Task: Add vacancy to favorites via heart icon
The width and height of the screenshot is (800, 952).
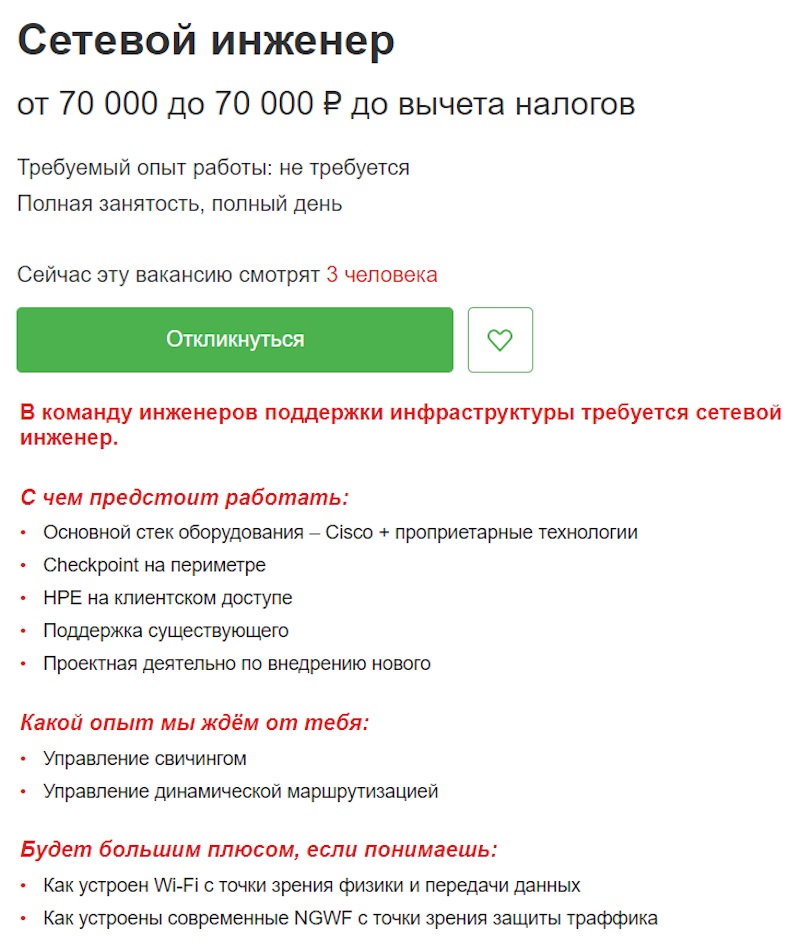Action: (x=500, y=340)
